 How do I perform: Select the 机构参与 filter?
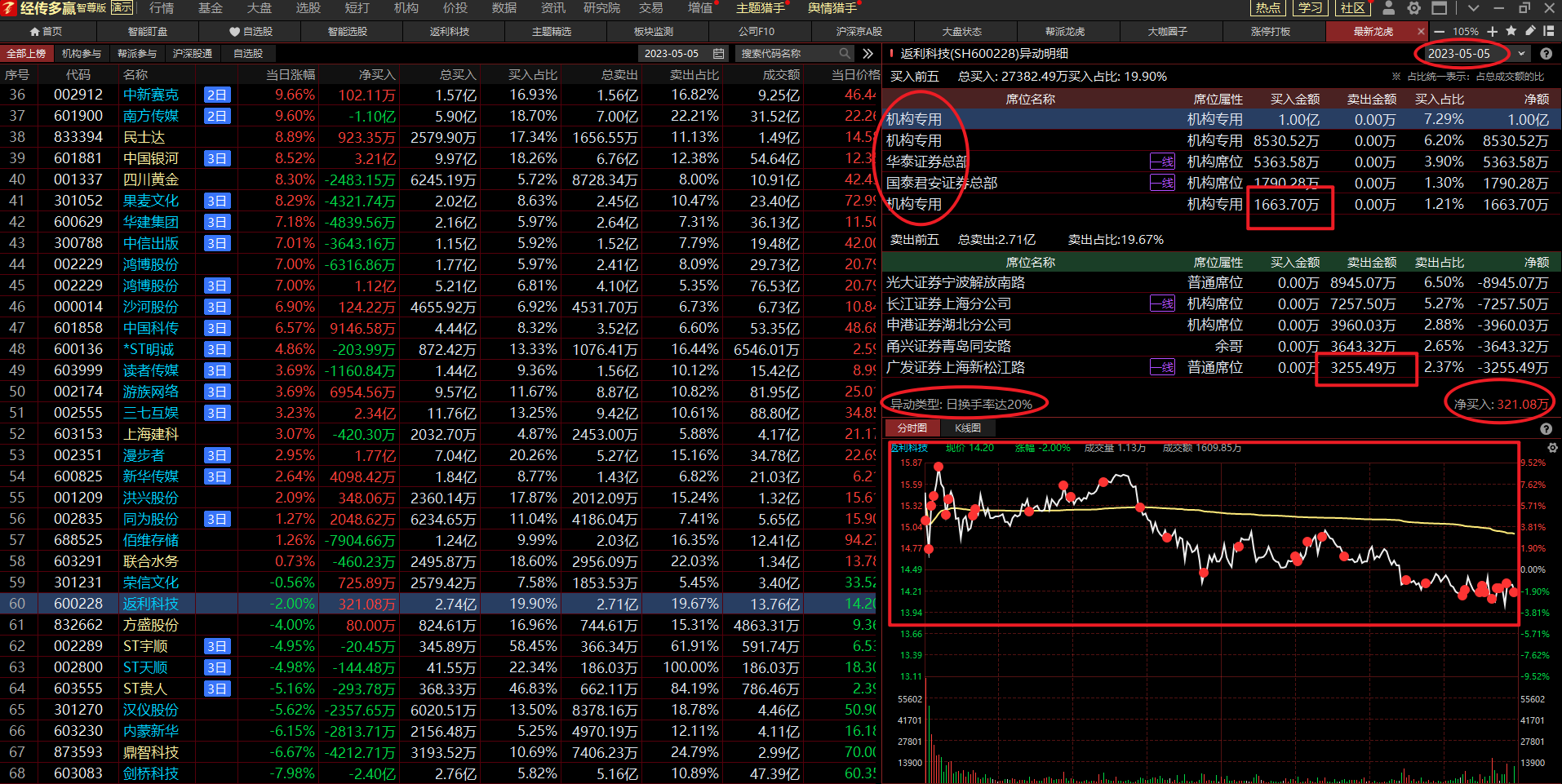tap(82, 53)
